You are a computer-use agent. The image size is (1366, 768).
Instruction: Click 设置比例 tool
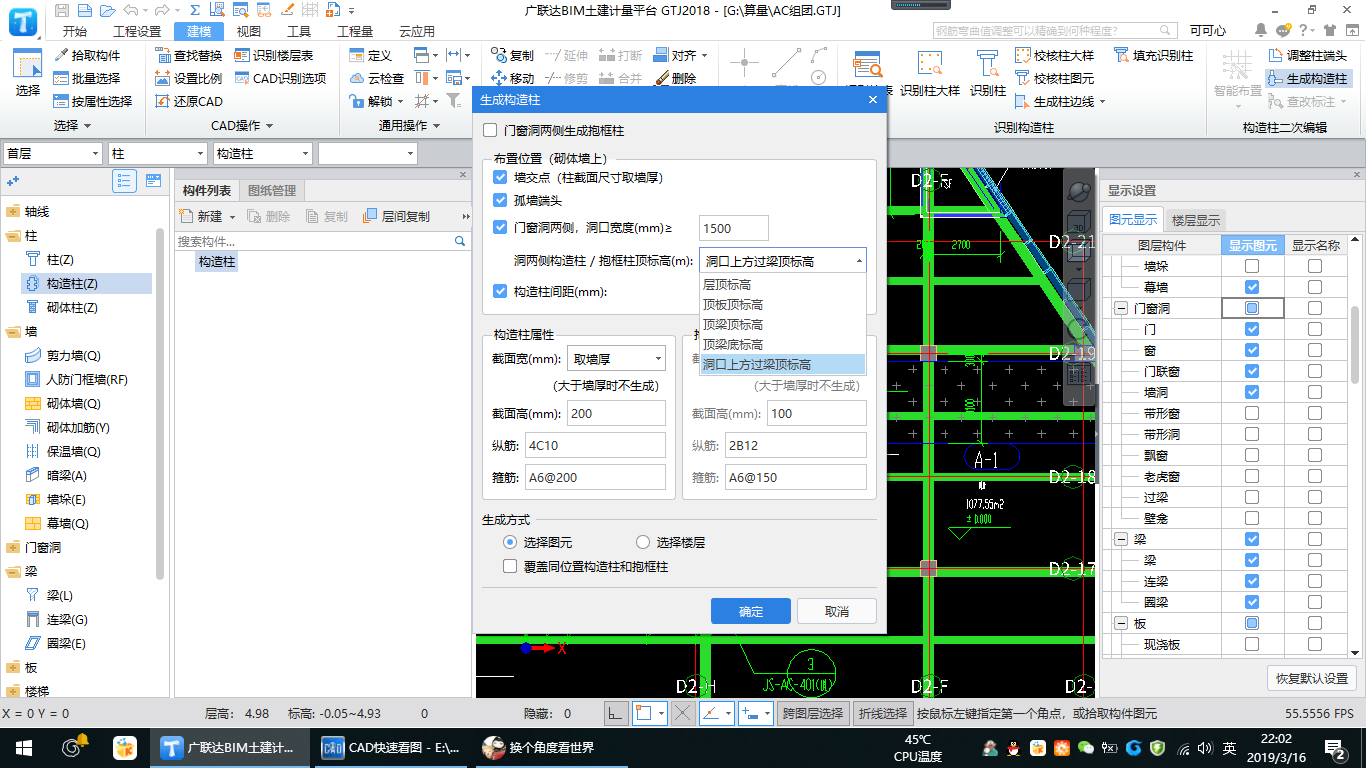[189, 78]
